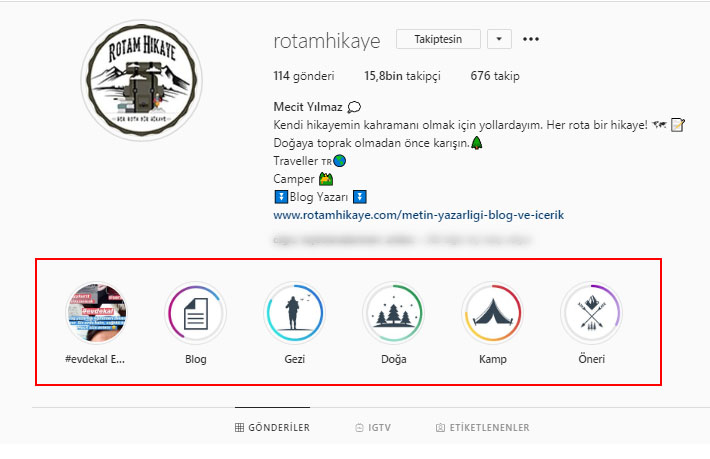Image resolution: width=710 pixels, height=459 pixels.
Task: Click the 114 gönderi post count
Action: (x=304, y=76)
